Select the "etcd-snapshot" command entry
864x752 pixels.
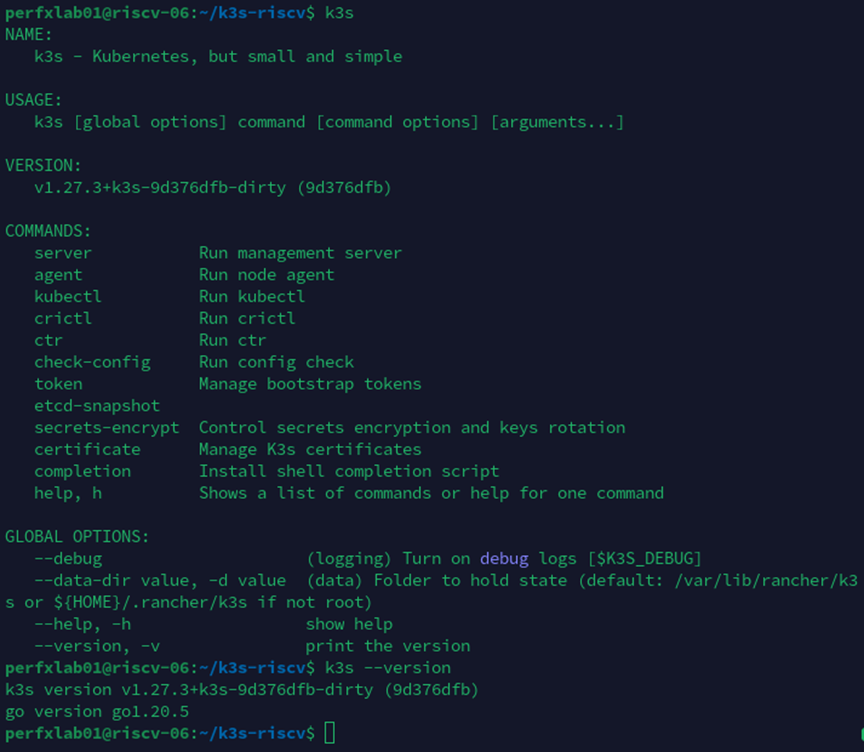pos(97,406)
